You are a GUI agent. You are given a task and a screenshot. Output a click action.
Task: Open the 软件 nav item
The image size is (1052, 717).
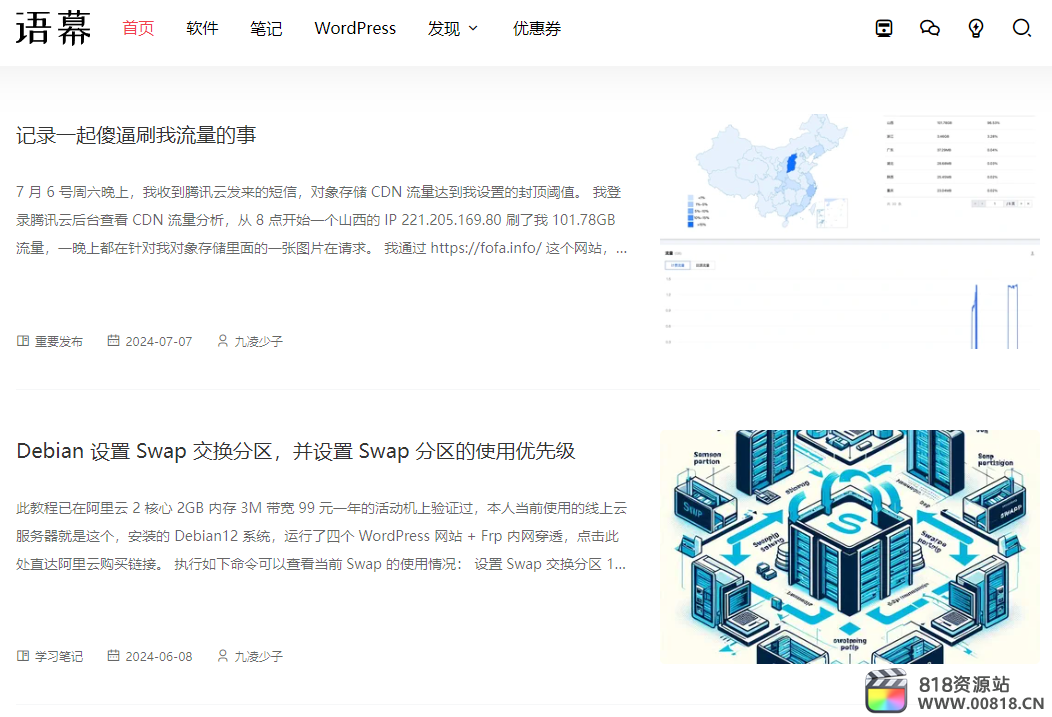tap(202, 28)
